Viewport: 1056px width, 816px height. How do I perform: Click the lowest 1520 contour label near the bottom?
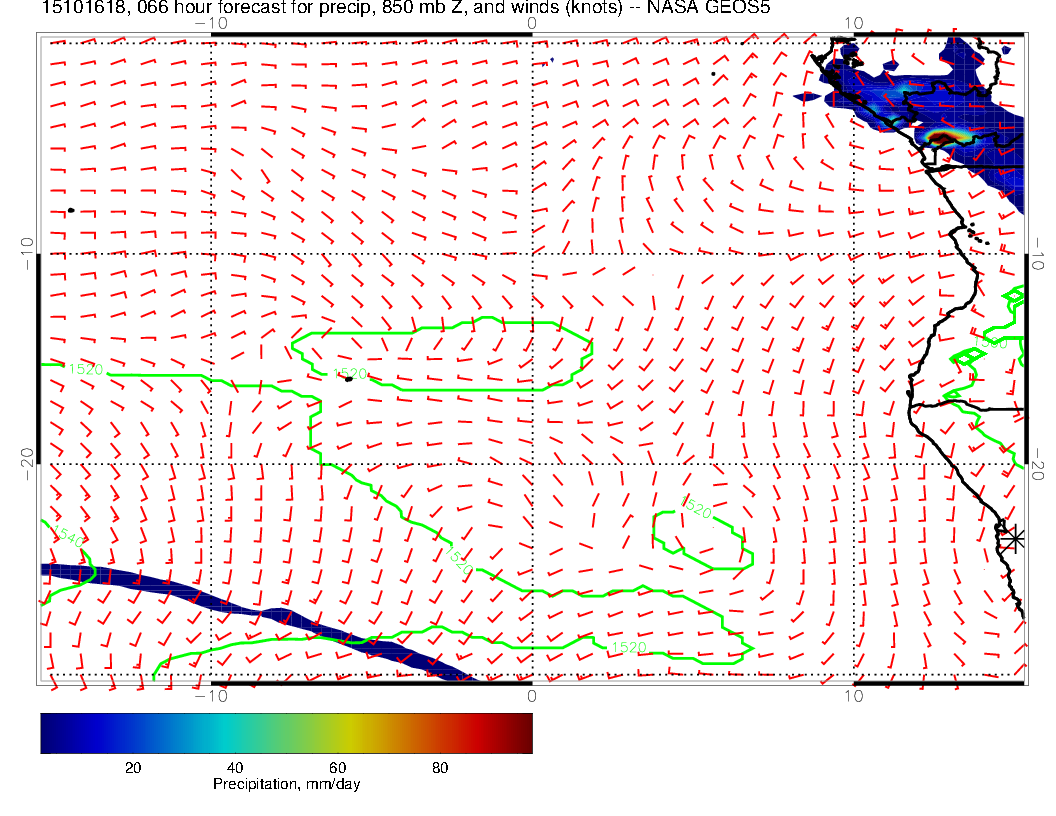(x=627, y=648)
